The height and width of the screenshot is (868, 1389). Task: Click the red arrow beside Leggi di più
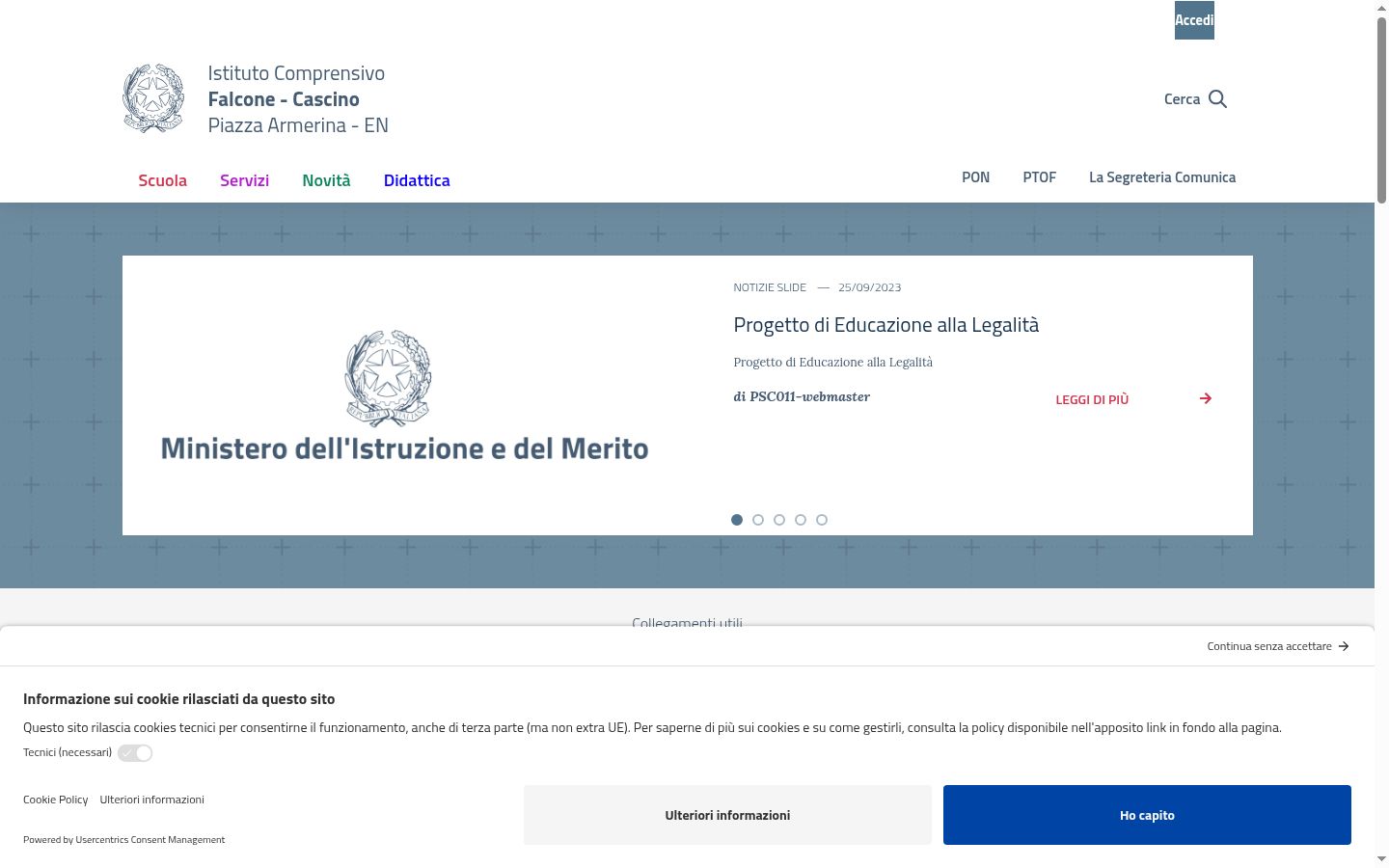click(1206, 398)
